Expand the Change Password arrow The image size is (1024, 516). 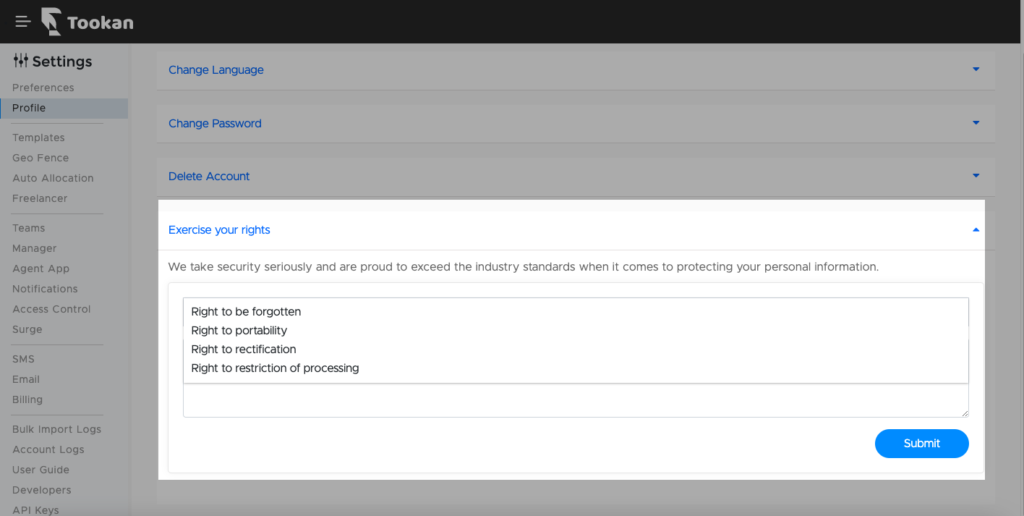[976, 123]
